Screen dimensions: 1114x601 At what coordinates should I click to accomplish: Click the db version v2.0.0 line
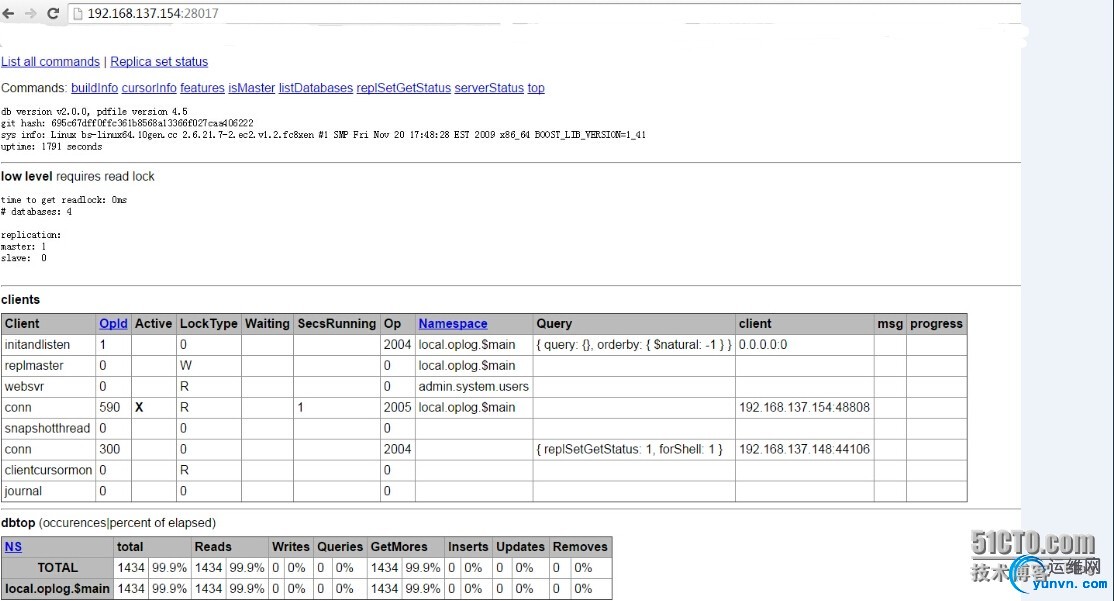[x=94, y=112]
